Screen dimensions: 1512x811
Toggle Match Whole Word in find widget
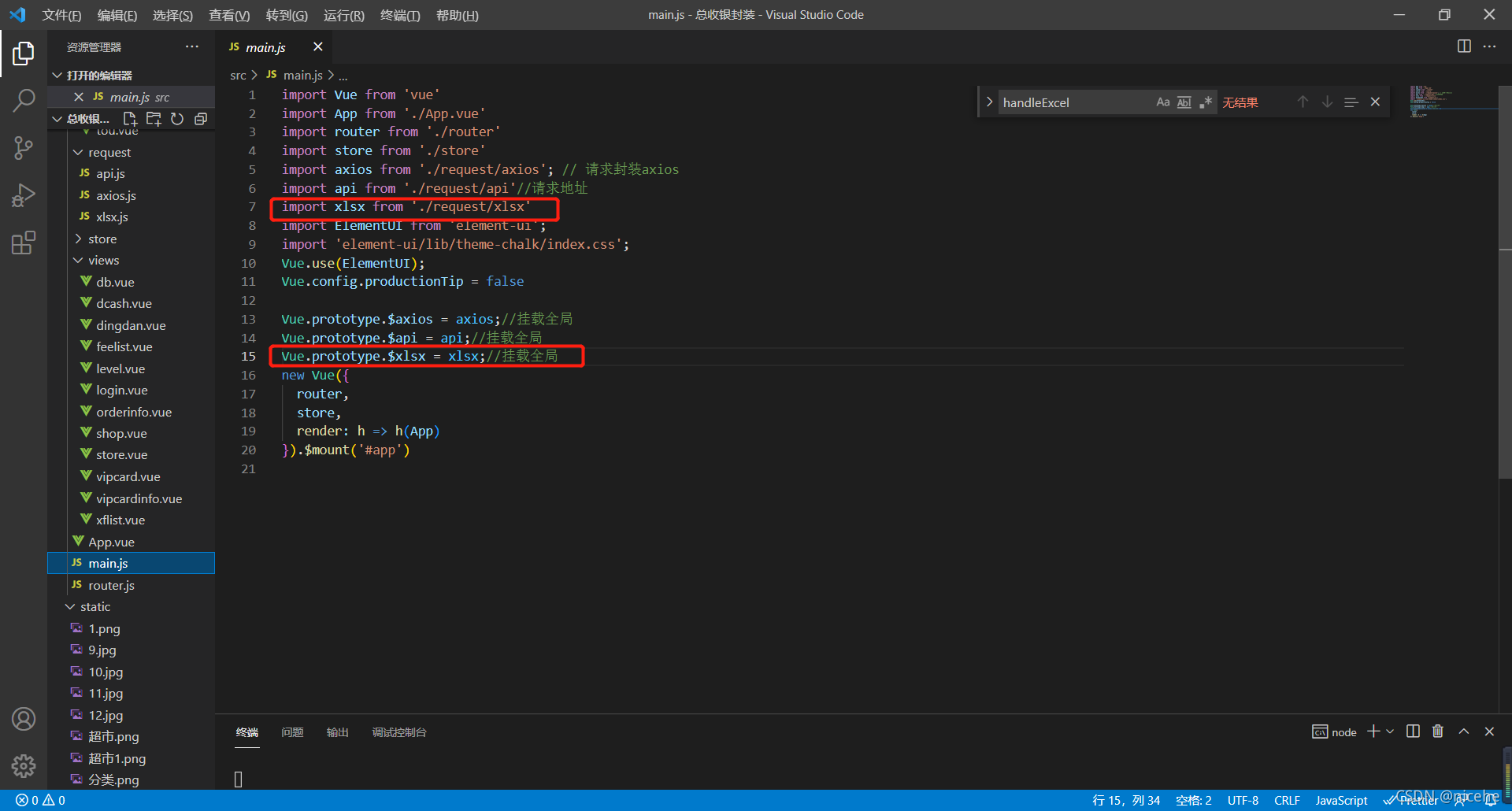(x=1184, y=102)
